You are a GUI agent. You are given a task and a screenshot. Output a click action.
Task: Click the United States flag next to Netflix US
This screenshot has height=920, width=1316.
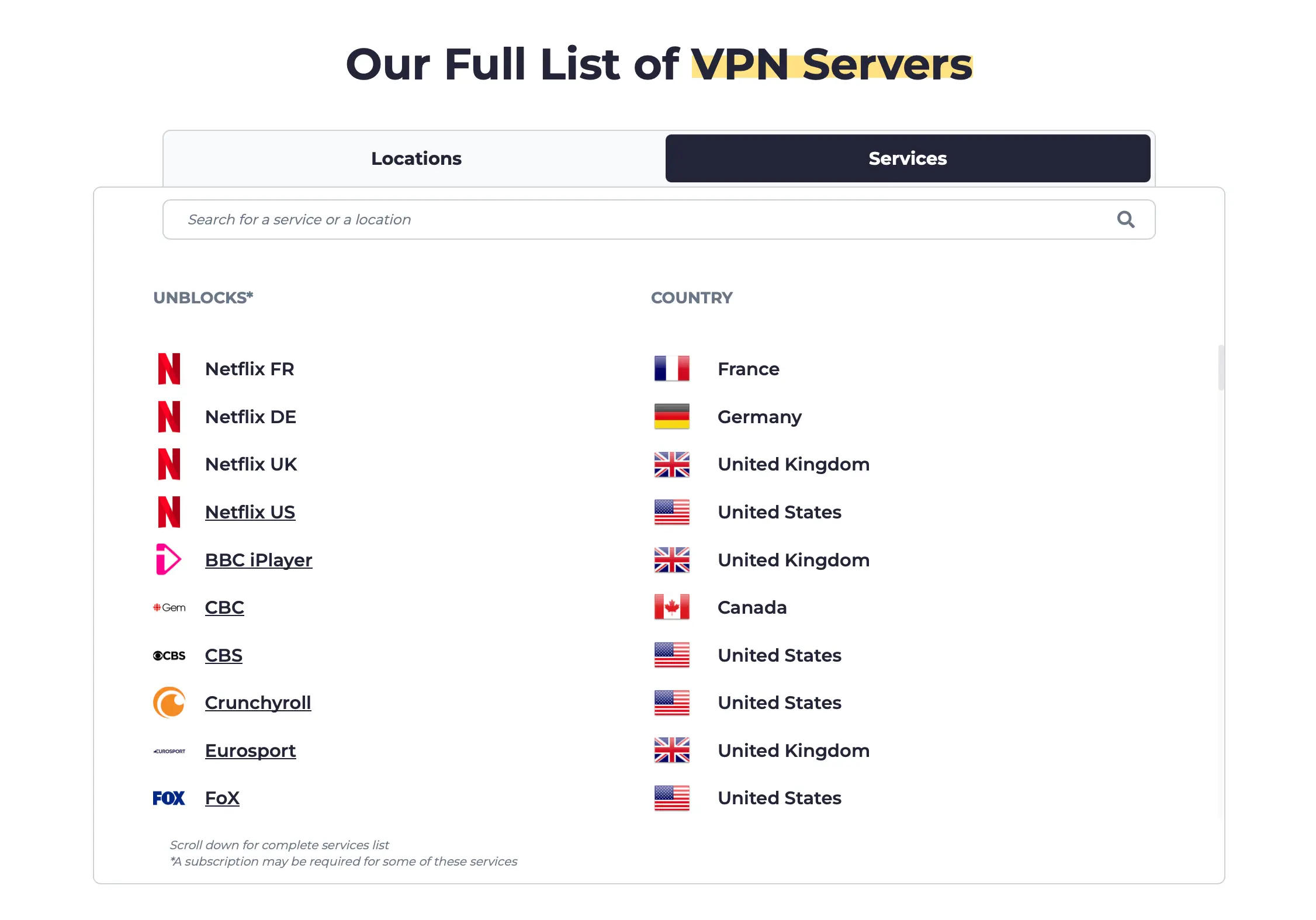pos(672,511)
